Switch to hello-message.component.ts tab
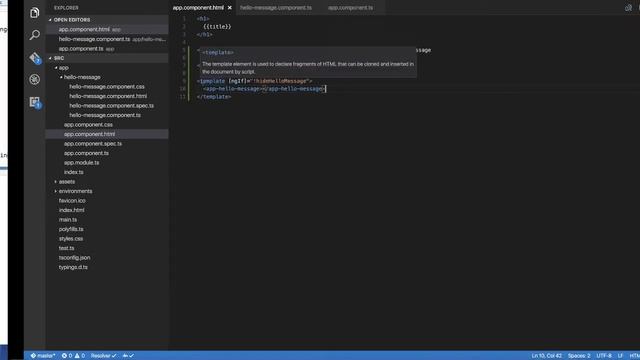640x360 pixels. click(x=276, y=8)
